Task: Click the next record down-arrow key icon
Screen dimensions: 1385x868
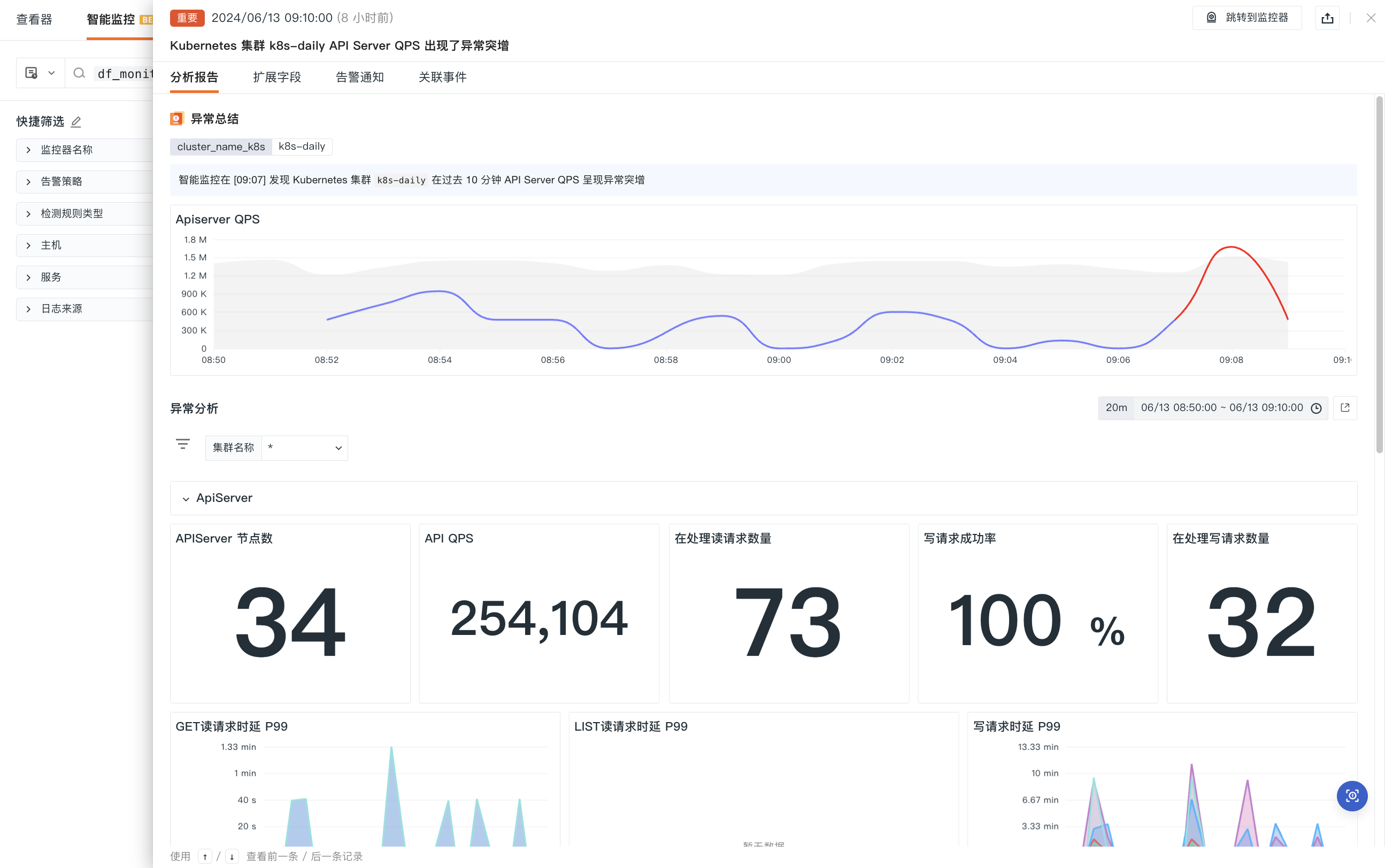Action: click(232, 857)
